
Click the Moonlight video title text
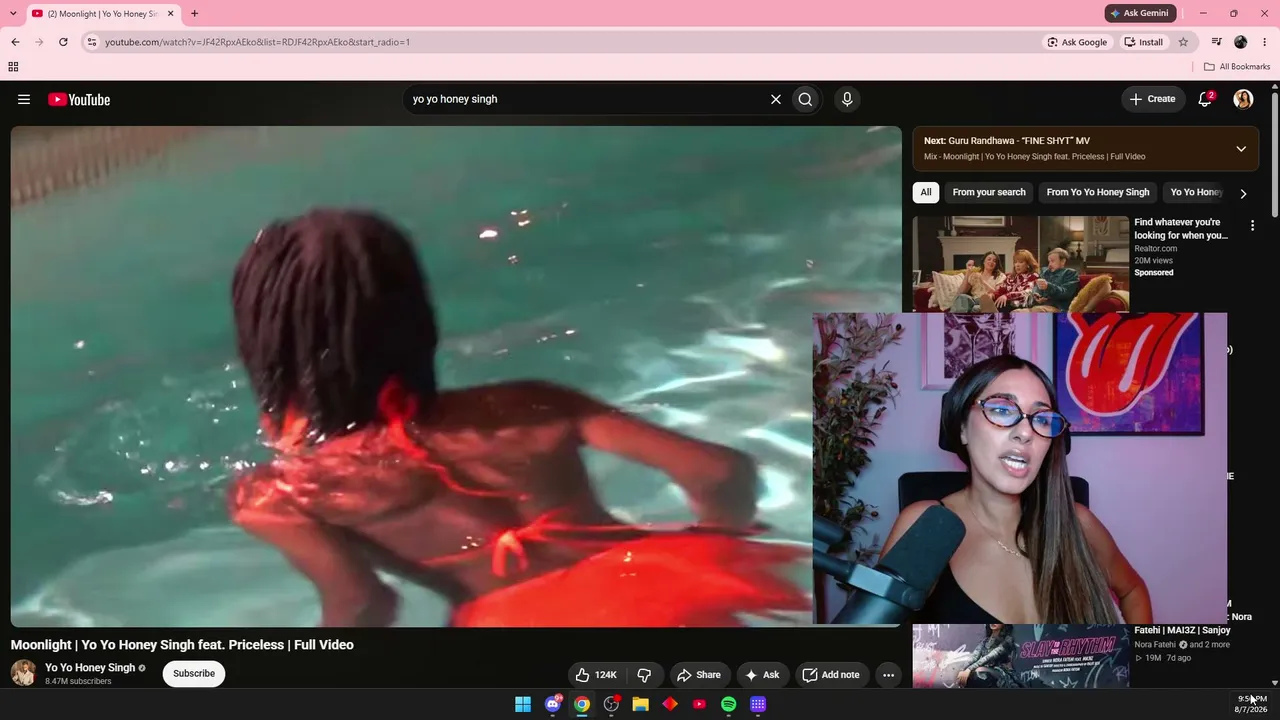pyautogui.click(x=182, y=645)
